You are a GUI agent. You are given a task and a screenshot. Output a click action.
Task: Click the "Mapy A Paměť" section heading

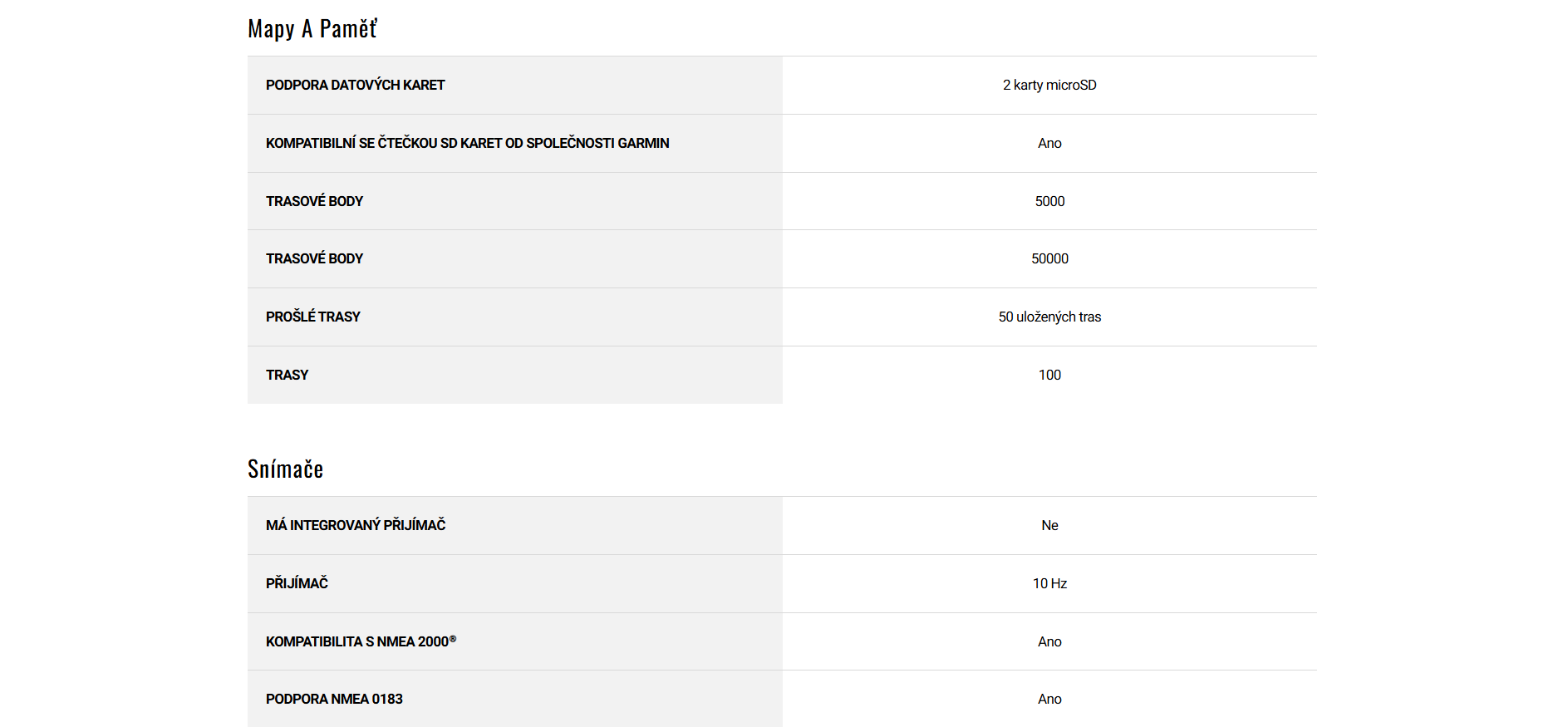[x=312, y=29]
